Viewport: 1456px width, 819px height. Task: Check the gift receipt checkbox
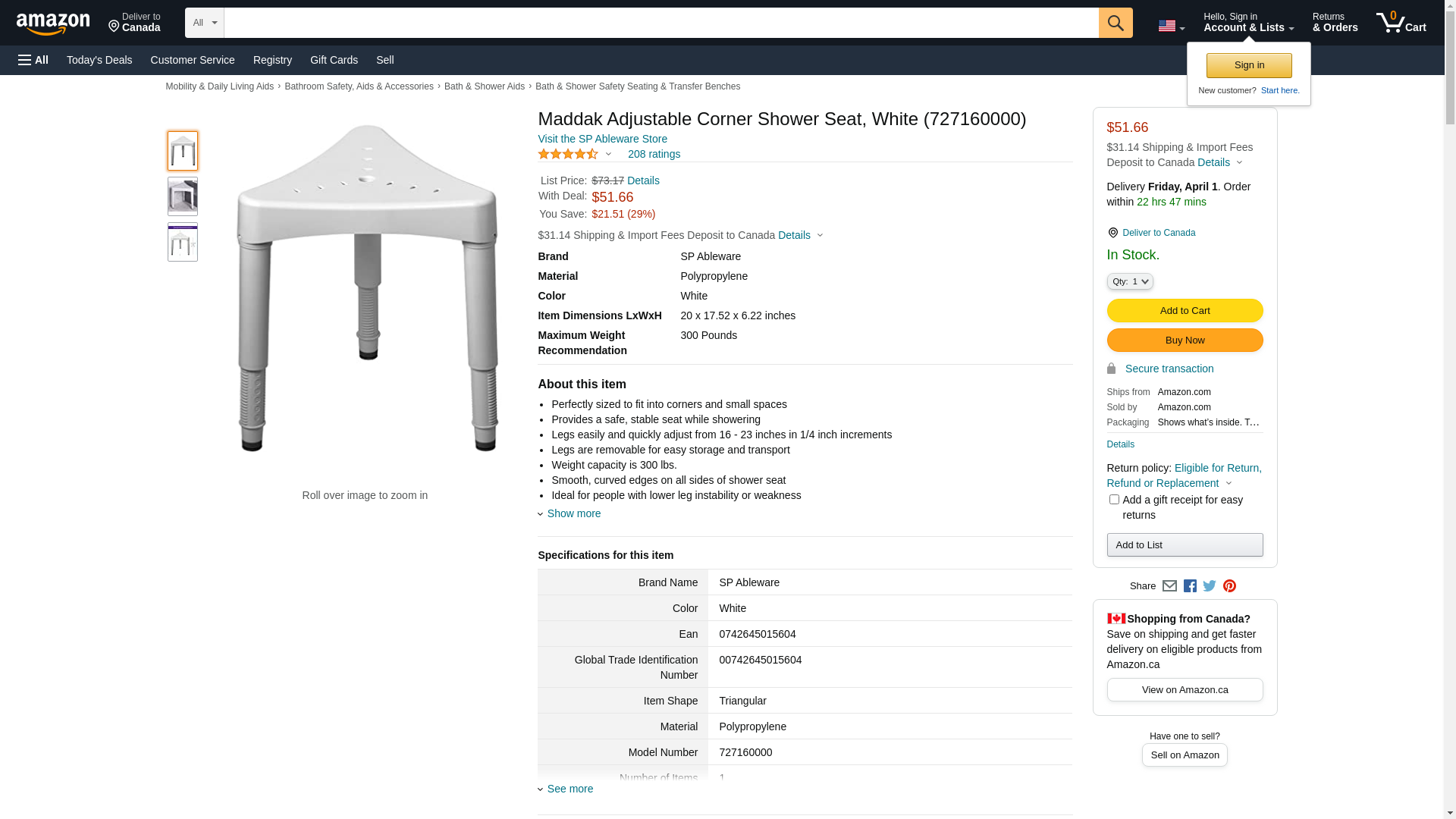click(x=1114, y=500)
